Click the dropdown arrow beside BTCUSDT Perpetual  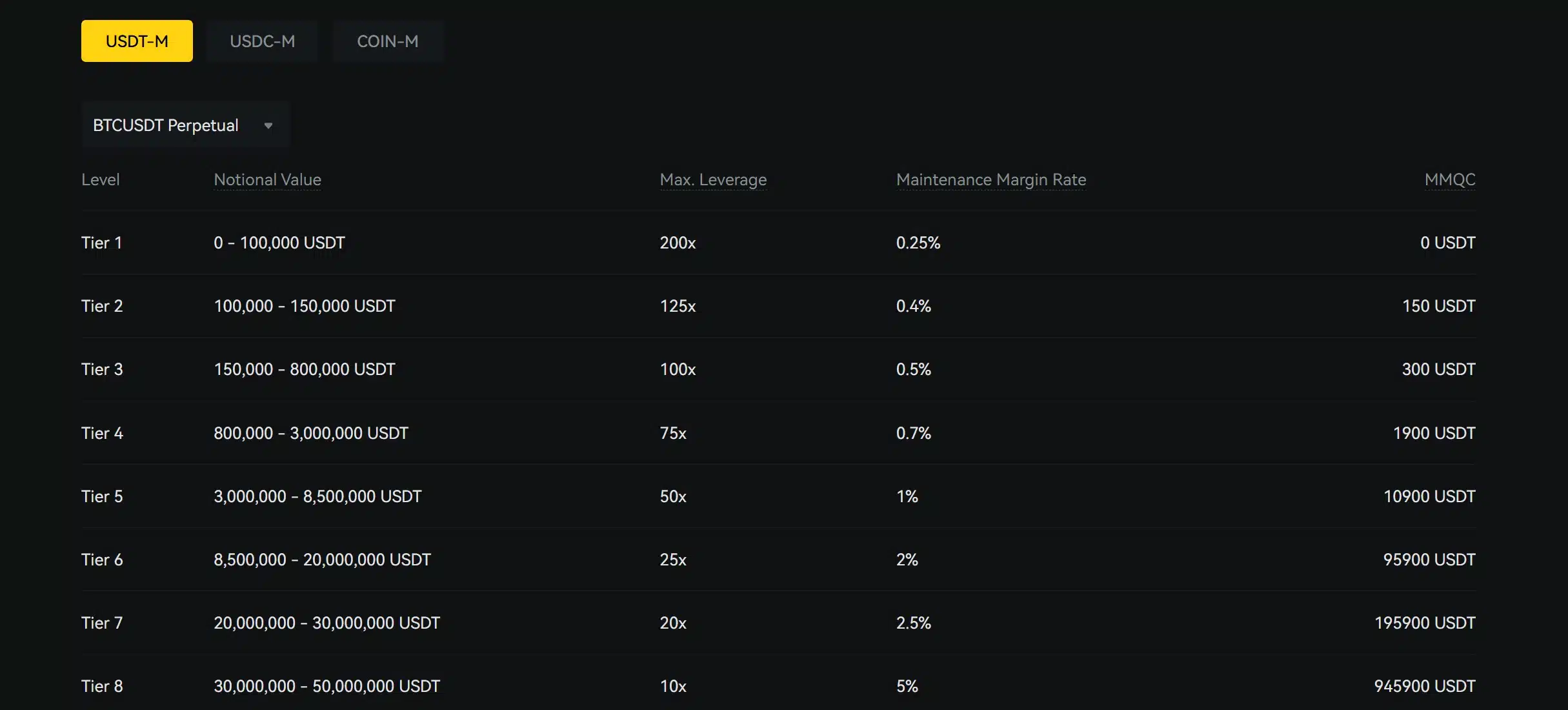[268, 125]
